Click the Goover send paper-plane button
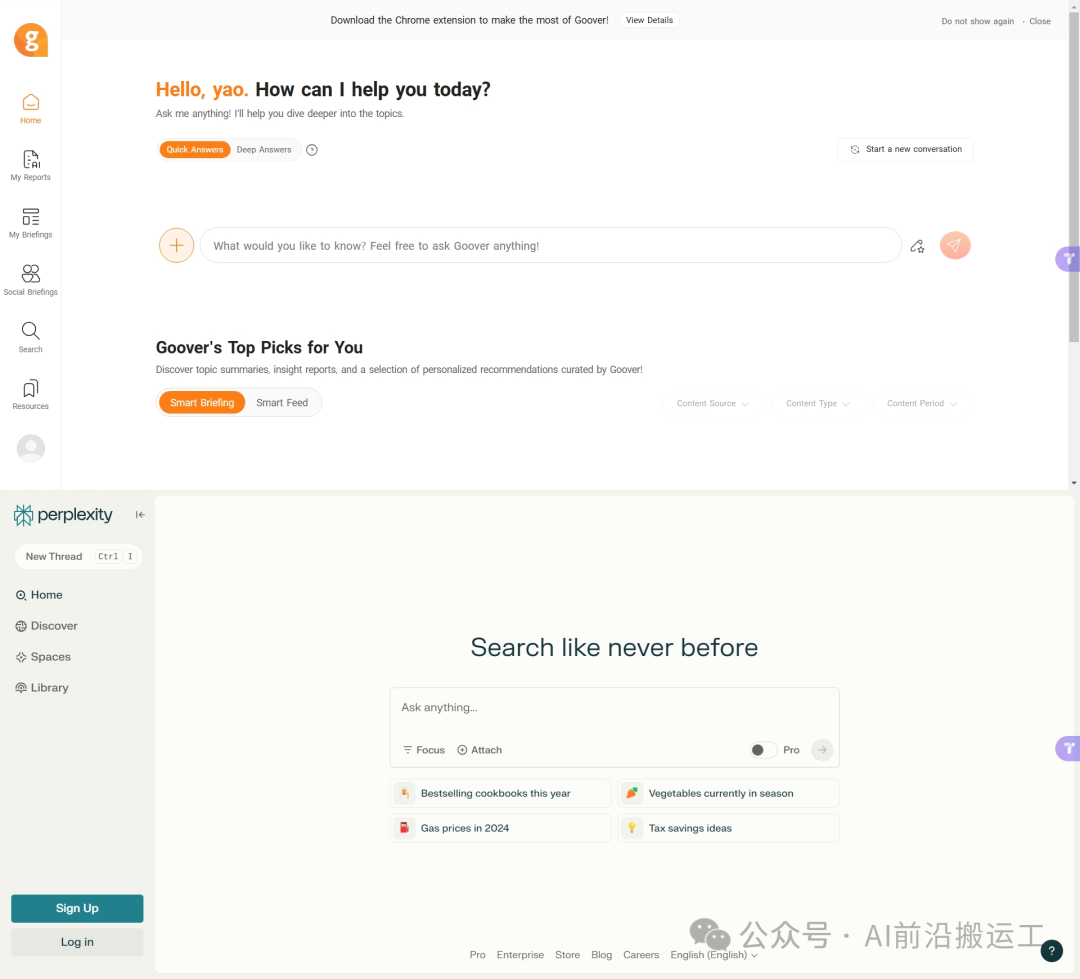This screenshot has height=979, width=1080. tap(955, 245)
